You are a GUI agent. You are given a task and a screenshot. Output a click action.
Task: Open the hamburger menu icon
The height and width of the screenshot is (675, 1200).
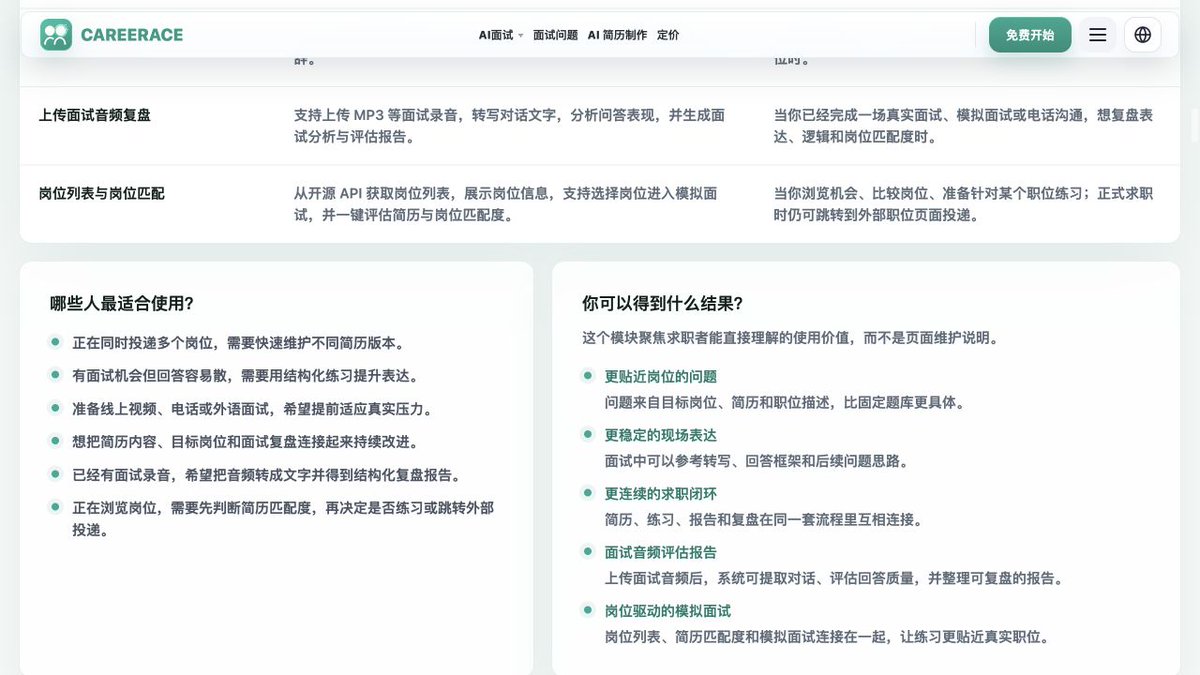1097,35
